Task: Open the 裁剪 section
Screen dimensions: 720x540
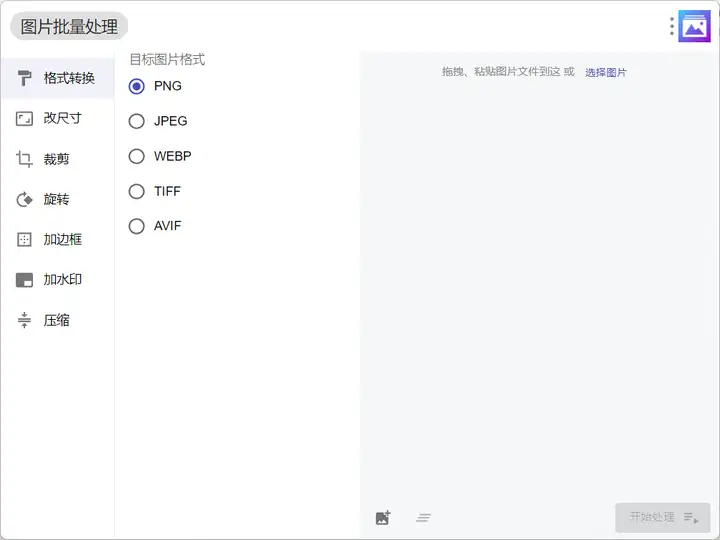Action: coord(57,159)
